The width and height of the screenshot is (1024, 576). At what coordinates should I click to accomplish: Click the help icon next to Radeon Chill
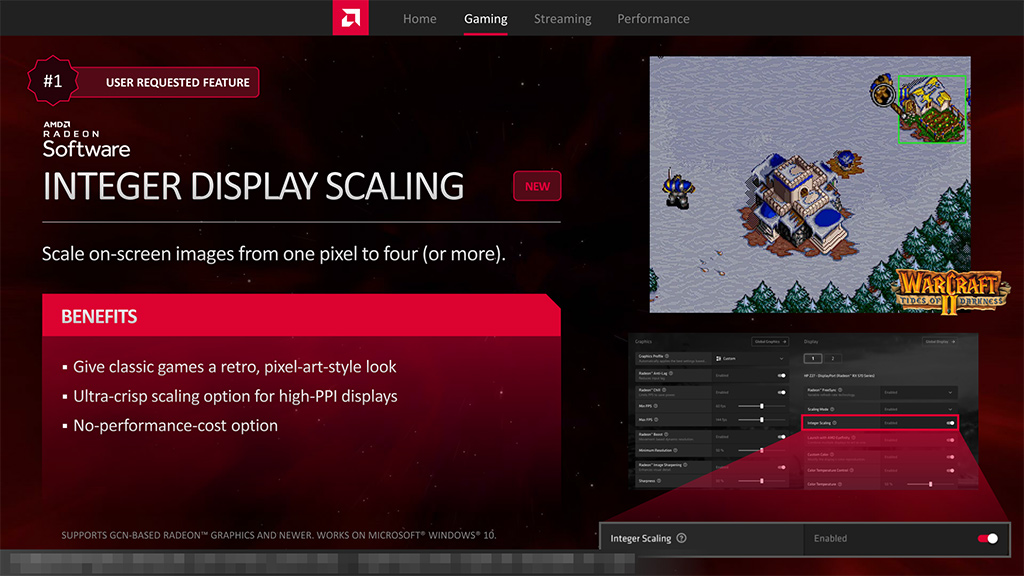coord(664,390)
